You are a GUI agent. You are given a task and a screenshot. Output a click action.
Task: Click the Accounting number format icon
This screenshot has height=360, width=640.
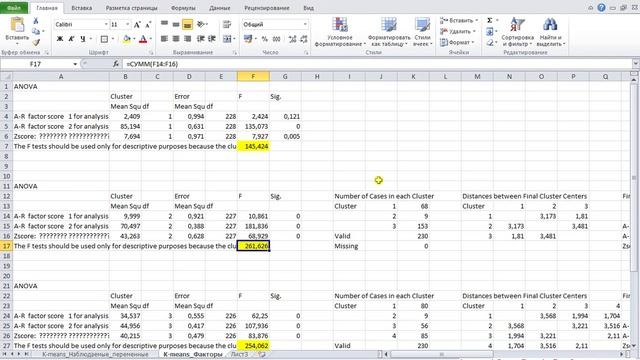[247, 39]
